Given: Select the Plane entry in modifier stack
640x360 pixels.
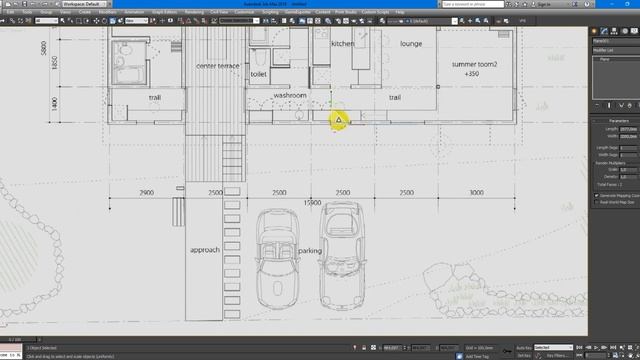Looking at the screenshot, I should (605, 59).
